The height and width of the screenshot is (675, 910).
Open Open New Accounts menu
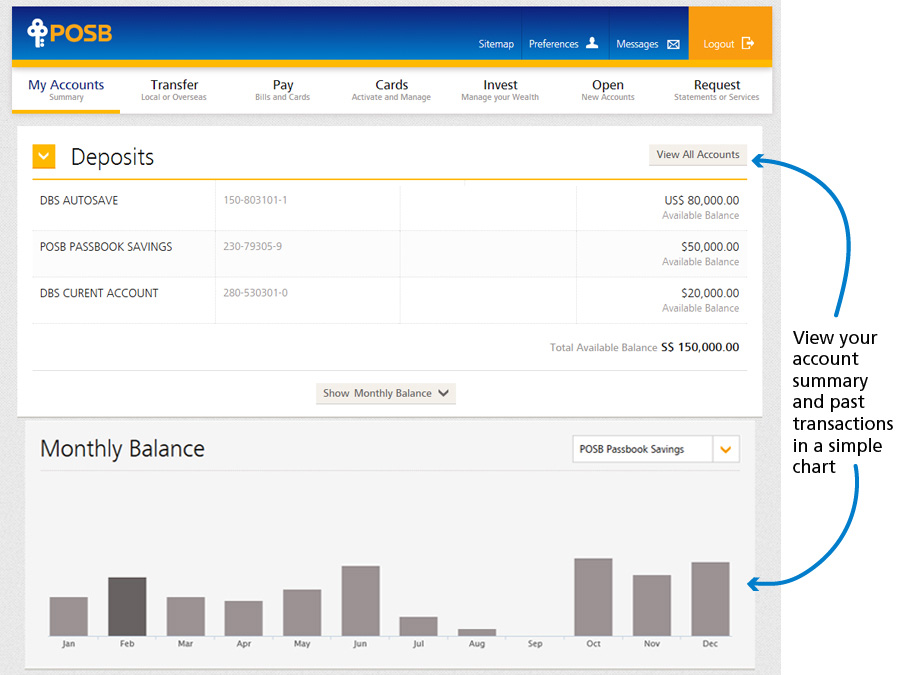tap(607, 90)
